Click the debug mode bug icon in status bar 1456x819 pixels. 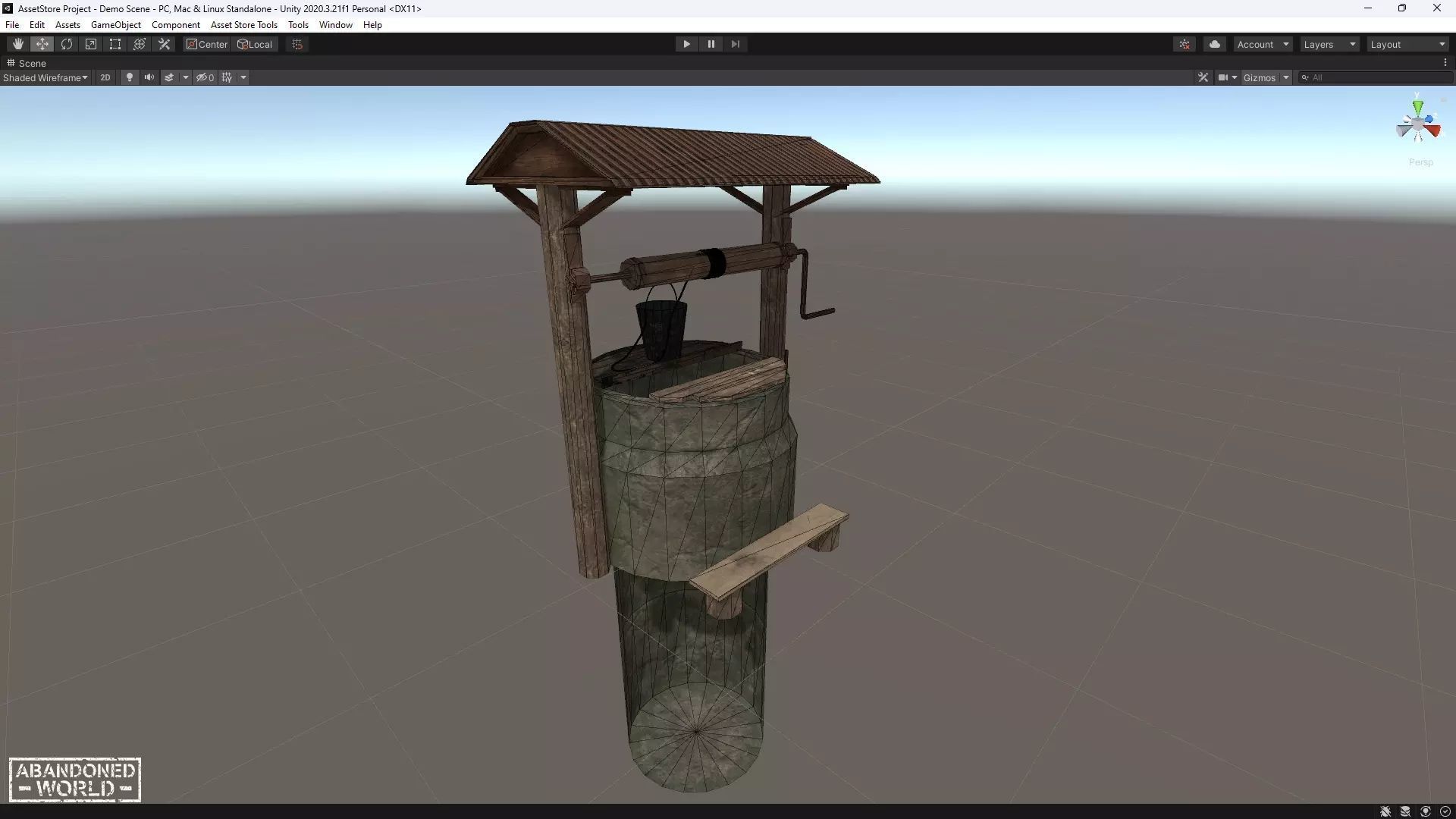pos(1385,811)
